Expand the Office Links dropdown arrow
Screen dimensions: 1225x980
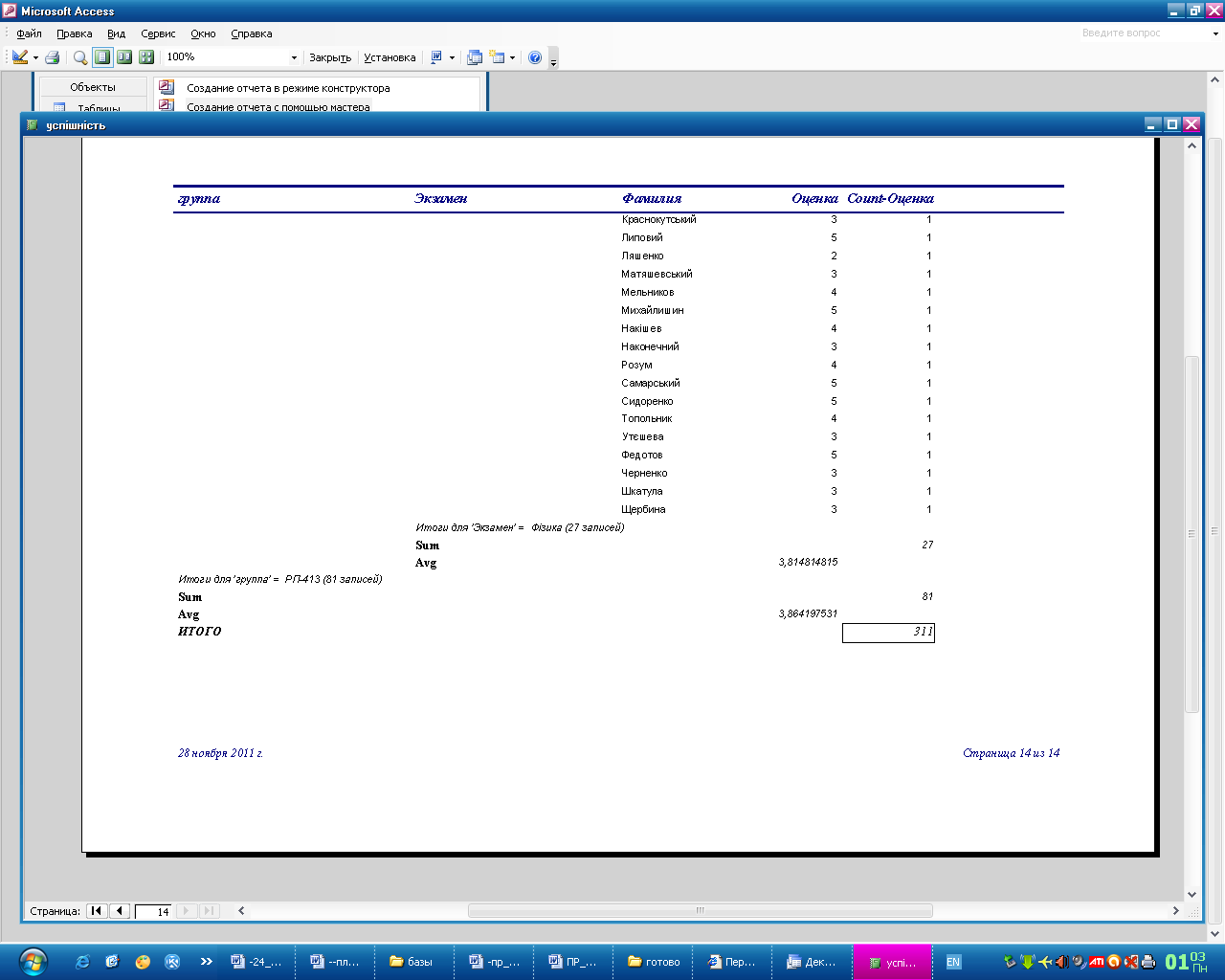(x=452, y=57)
